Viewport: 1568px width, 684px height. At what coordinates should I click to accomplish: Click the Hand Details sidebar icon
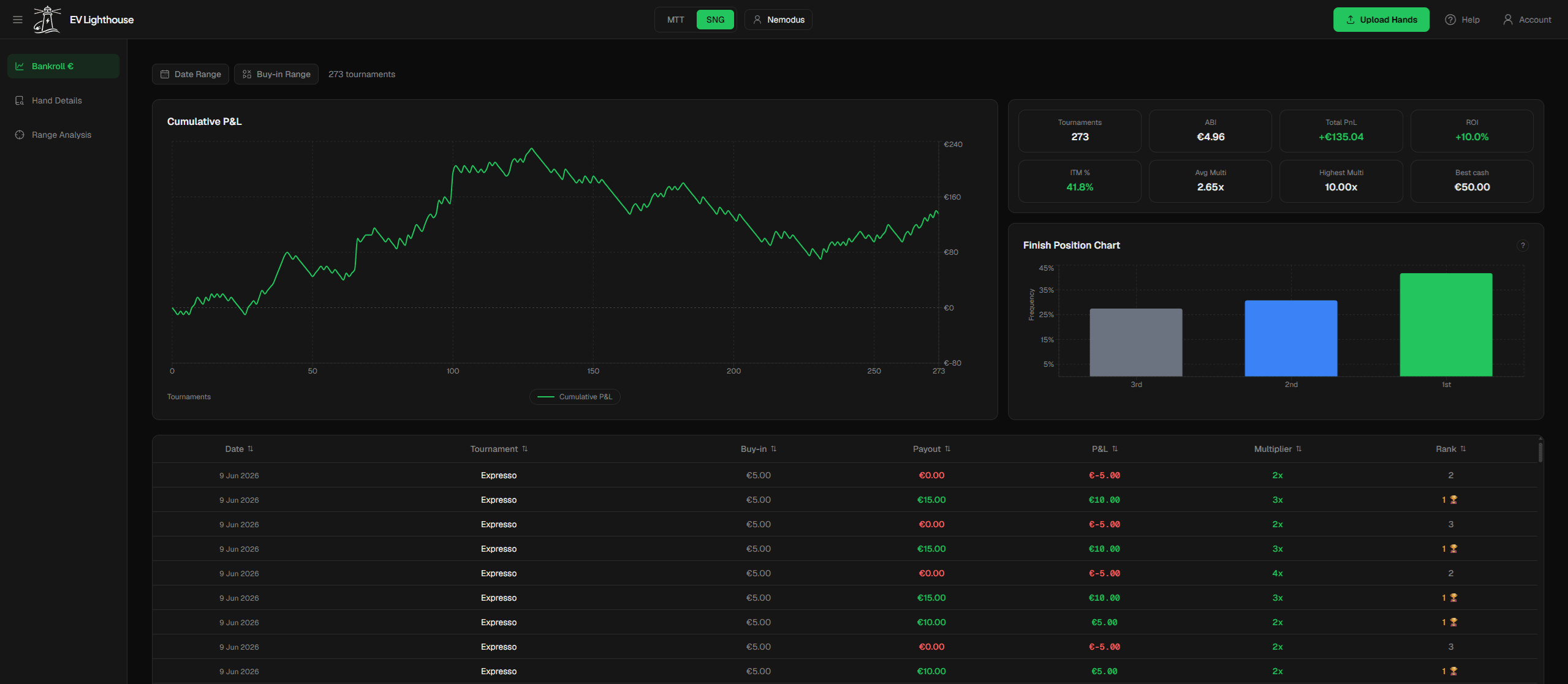tap(20, 100)
